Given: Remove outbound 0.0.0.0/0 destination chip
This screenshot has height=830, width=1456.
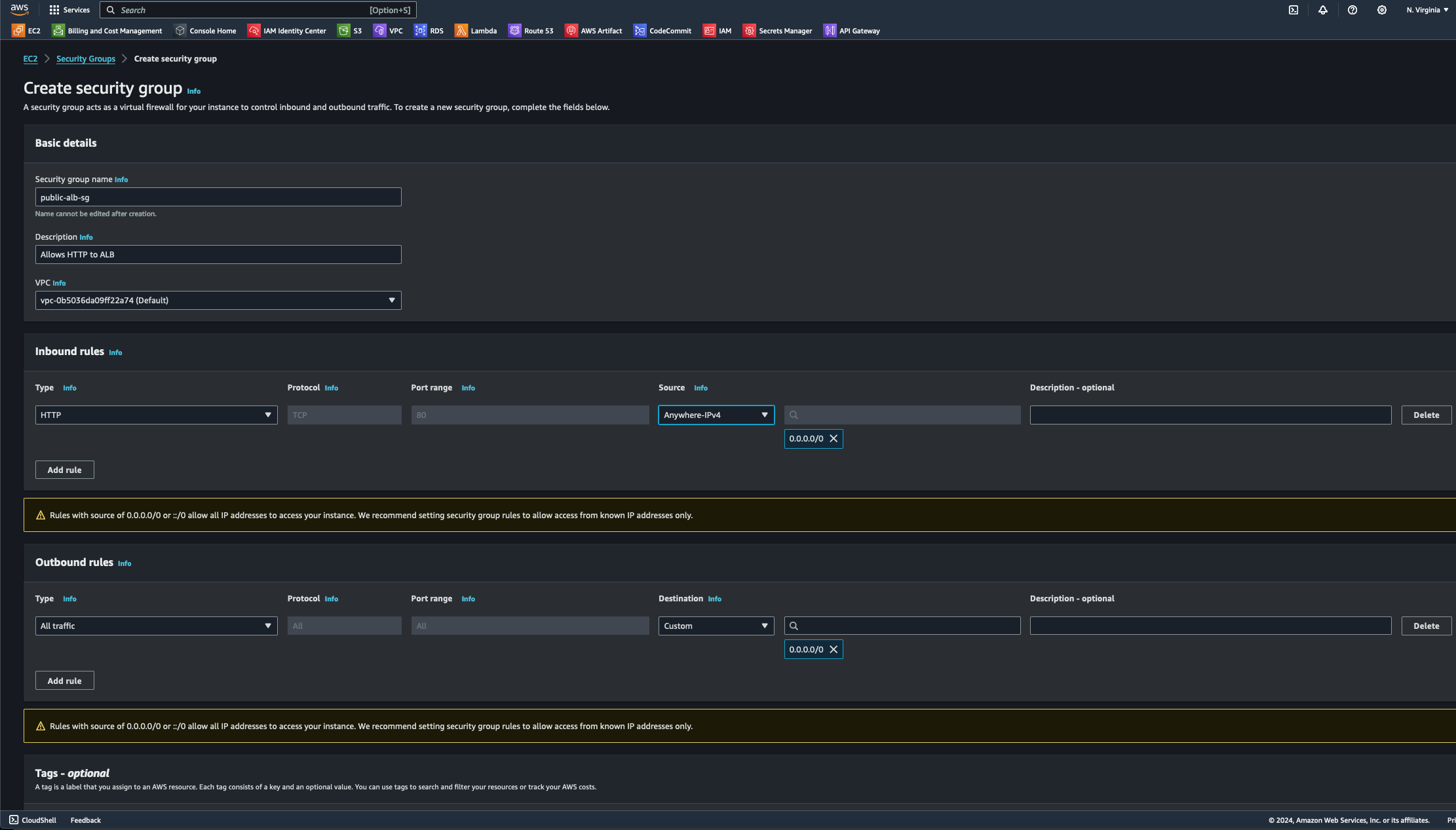Looking at the screenshot, I should [x=833, y=650].
